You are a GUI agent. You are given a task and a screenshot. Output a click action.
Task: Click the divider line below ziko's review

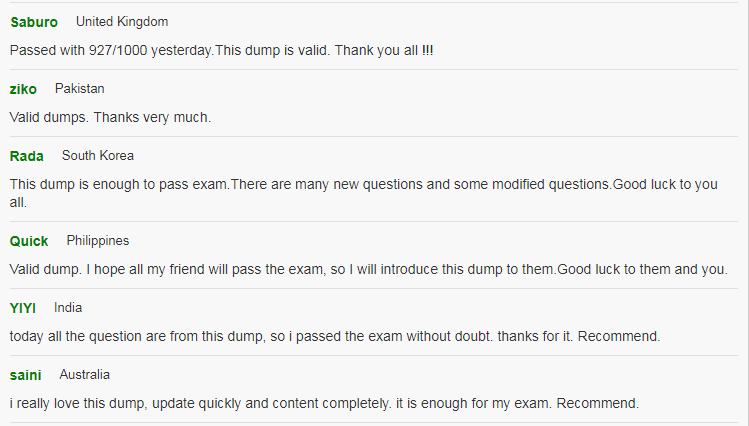point(374,137)
